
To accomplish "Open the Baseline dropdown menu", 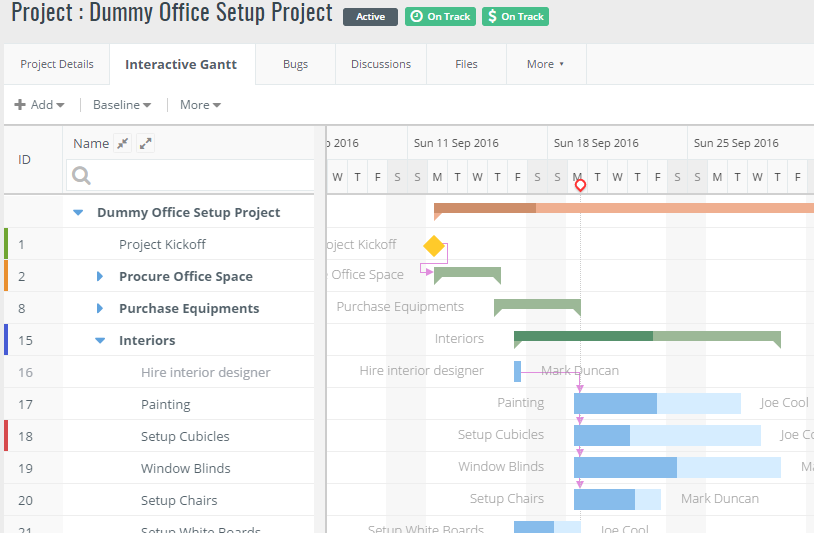I will tap(122, 105).
